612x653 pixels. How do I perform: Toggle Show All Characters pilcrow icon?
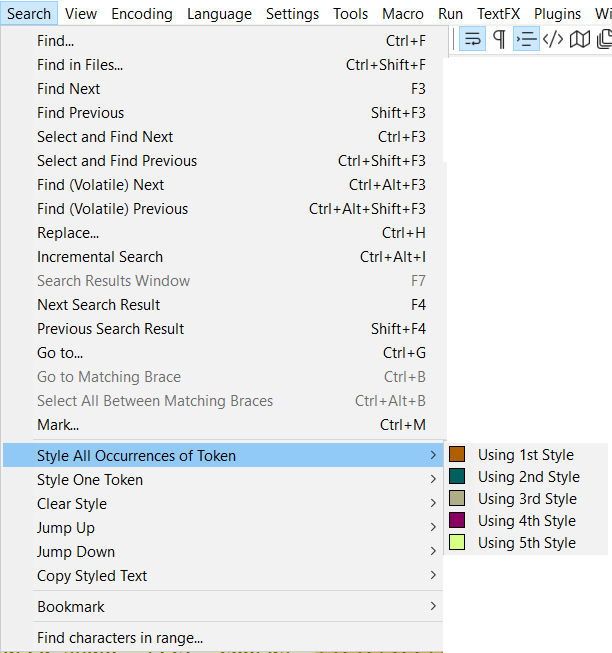499,39
